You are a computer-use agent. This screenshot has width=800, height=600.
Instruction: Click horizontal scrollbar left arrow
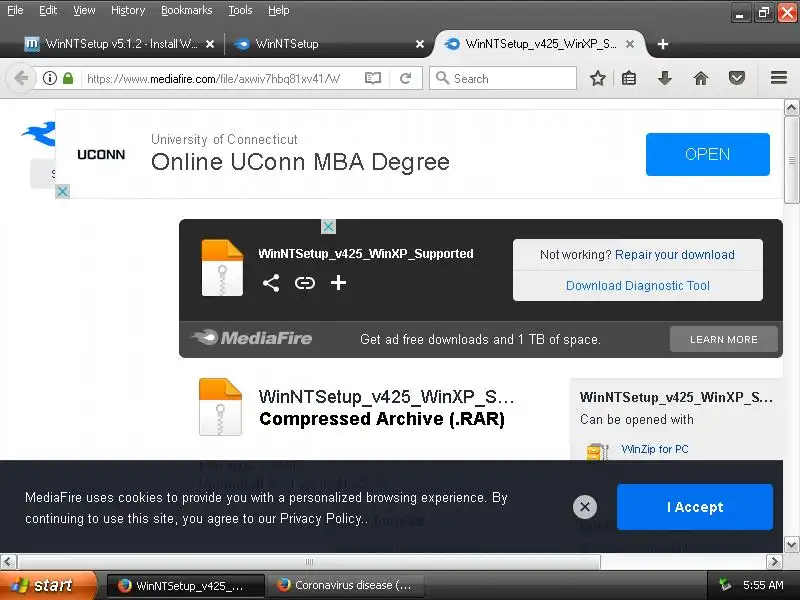point(8,562)
